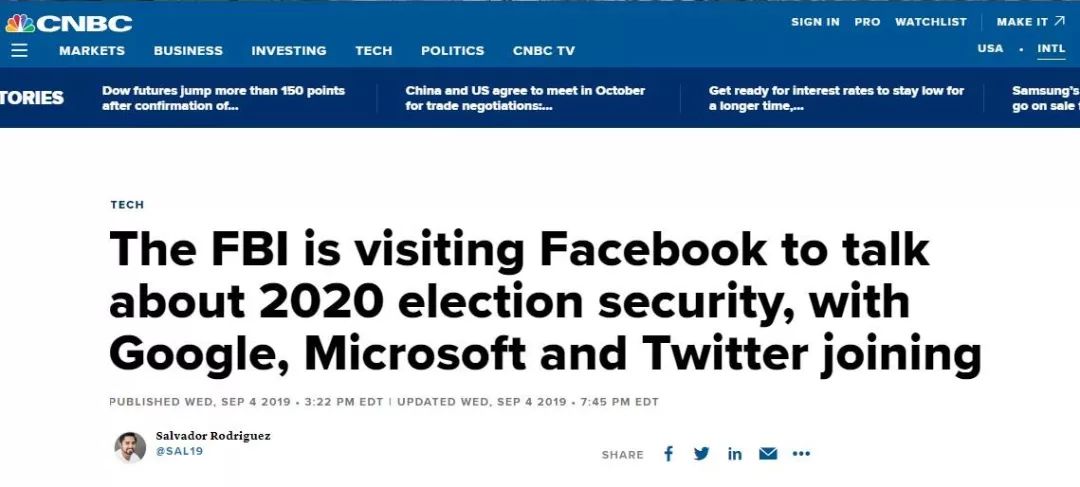The height and width of the screenshot is (487, 1080).
Task: Open the Watchlist page
Action: click(x=931, y=22)
